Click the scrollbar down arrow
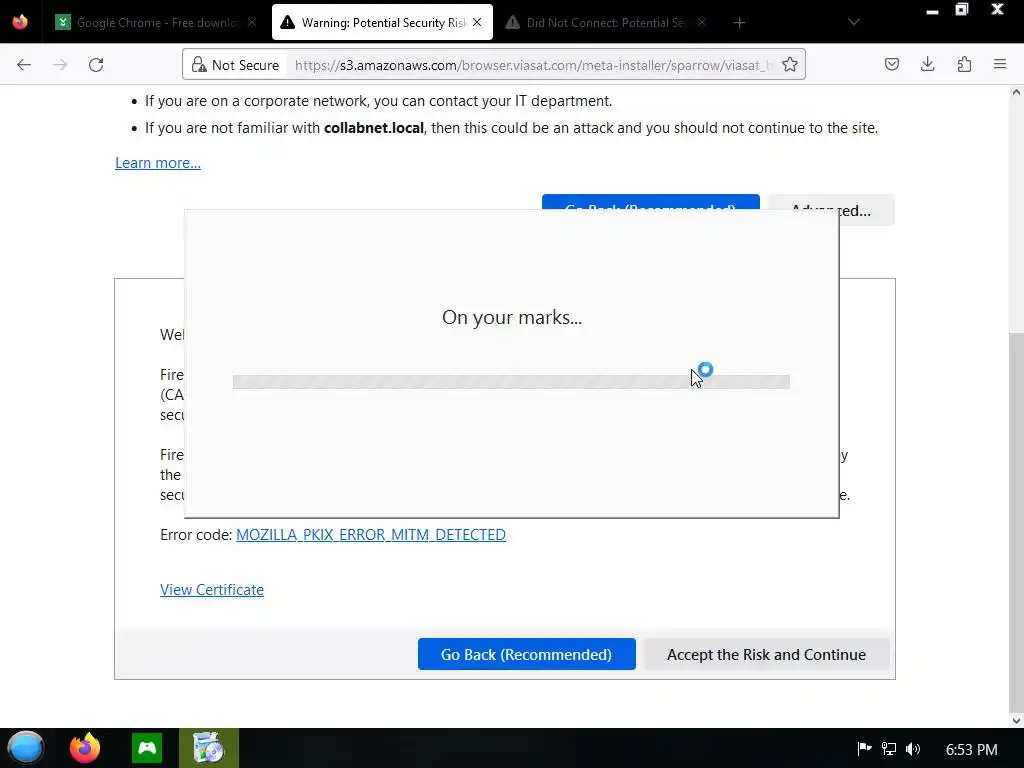This screenshot has height=768, width=1024. (x=1016, y=721)
